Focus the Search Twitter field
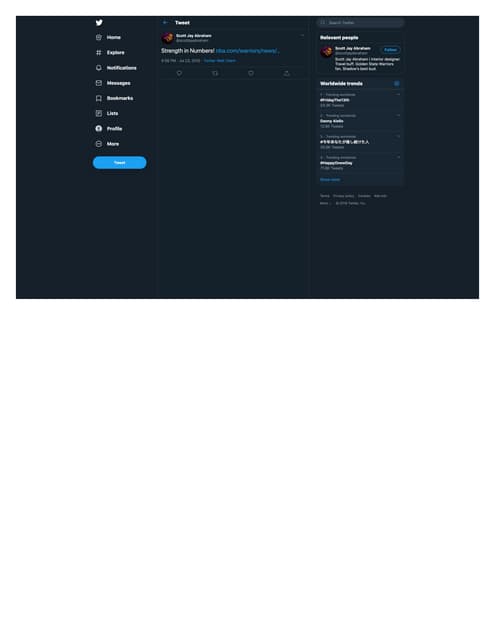 point(360,22)
